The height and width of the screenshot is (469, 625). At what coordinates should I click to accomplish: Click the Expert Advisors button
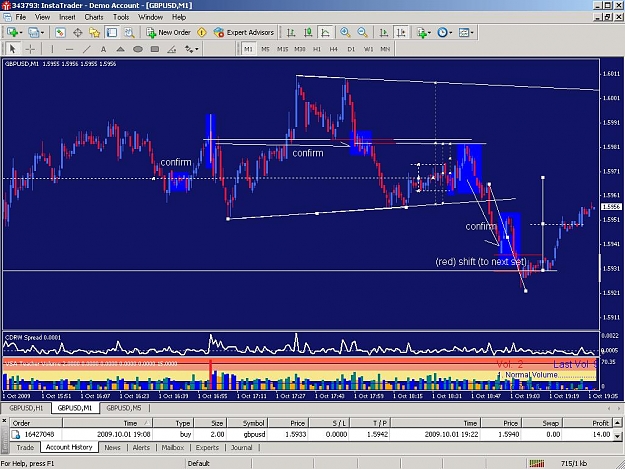244,33
